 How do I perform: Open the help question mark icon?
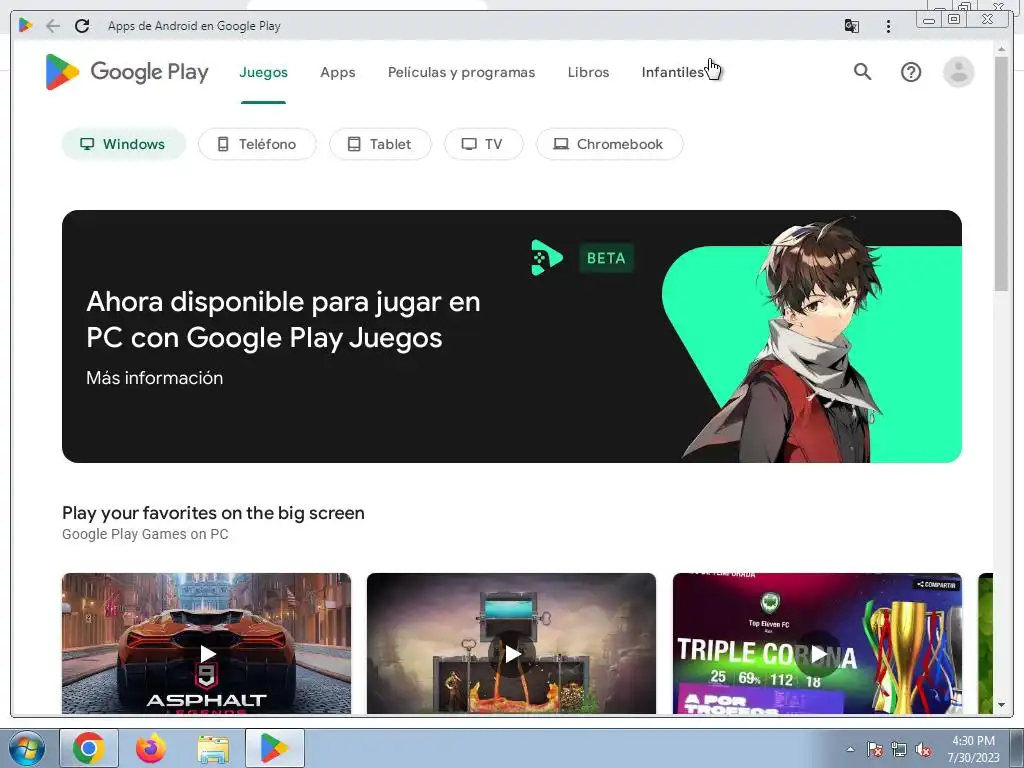[x=911, y=72]
